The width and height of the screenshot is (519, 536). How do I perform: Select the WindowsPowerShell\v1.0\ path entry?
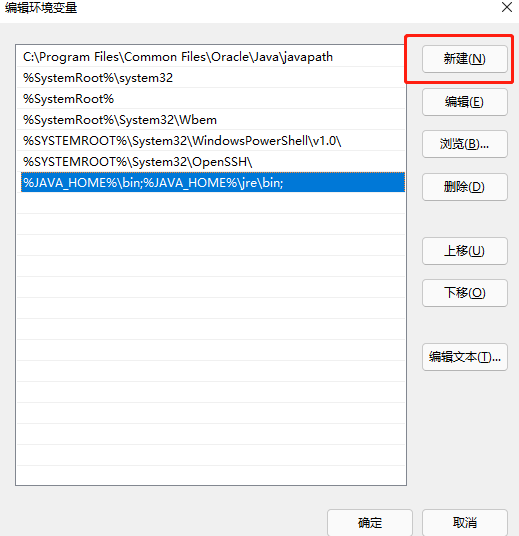pos(211,141)
